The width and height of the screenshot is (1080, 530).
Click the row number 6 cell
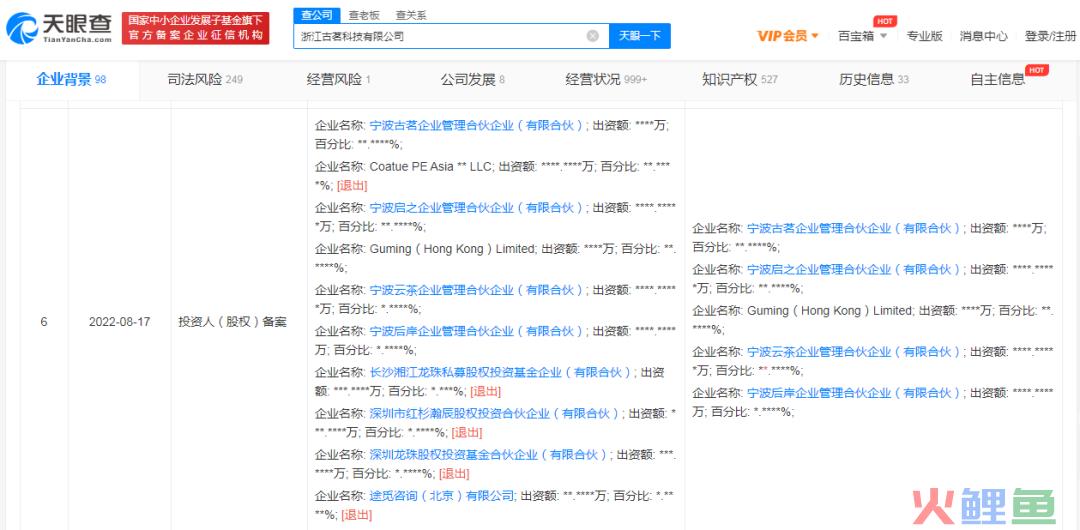44,322
